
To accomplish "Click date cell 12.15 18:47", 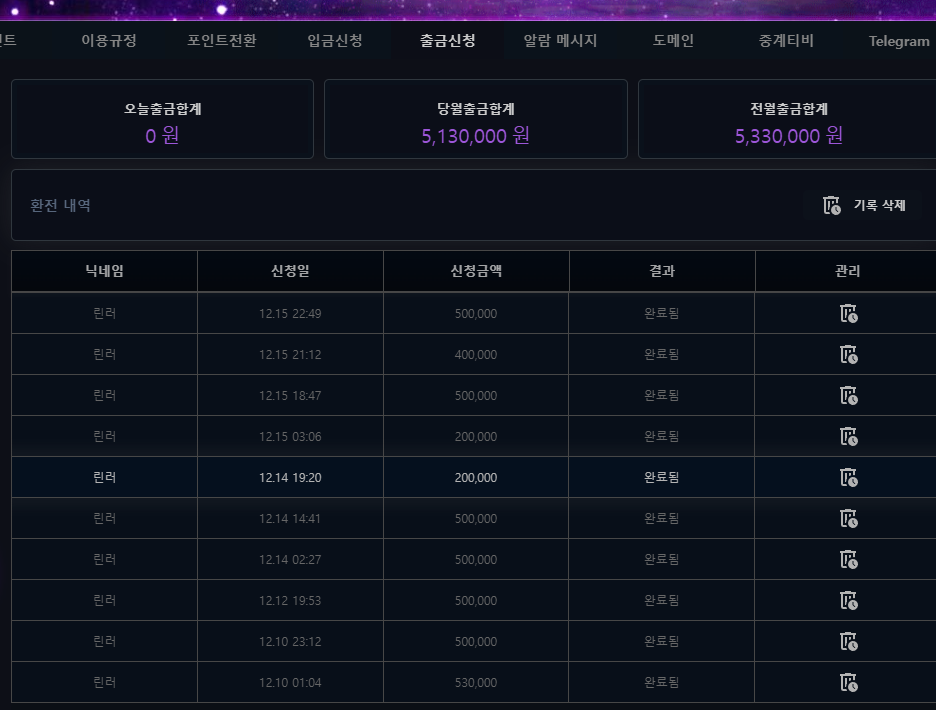I will click(x=290, y=395).
